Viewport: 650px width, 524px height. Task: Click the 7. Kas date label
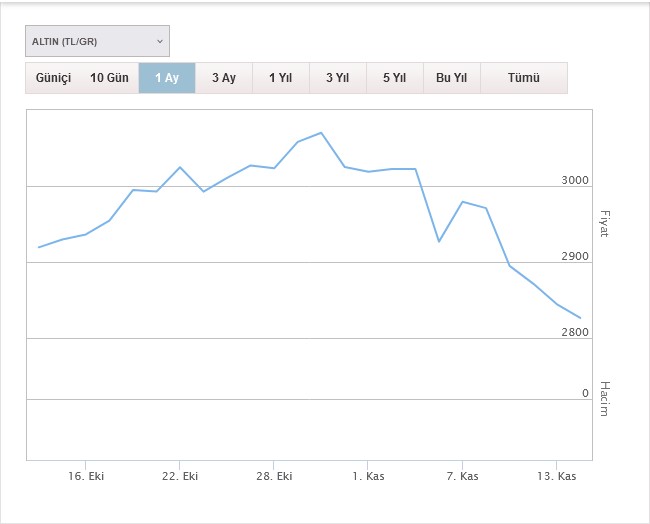462,476
